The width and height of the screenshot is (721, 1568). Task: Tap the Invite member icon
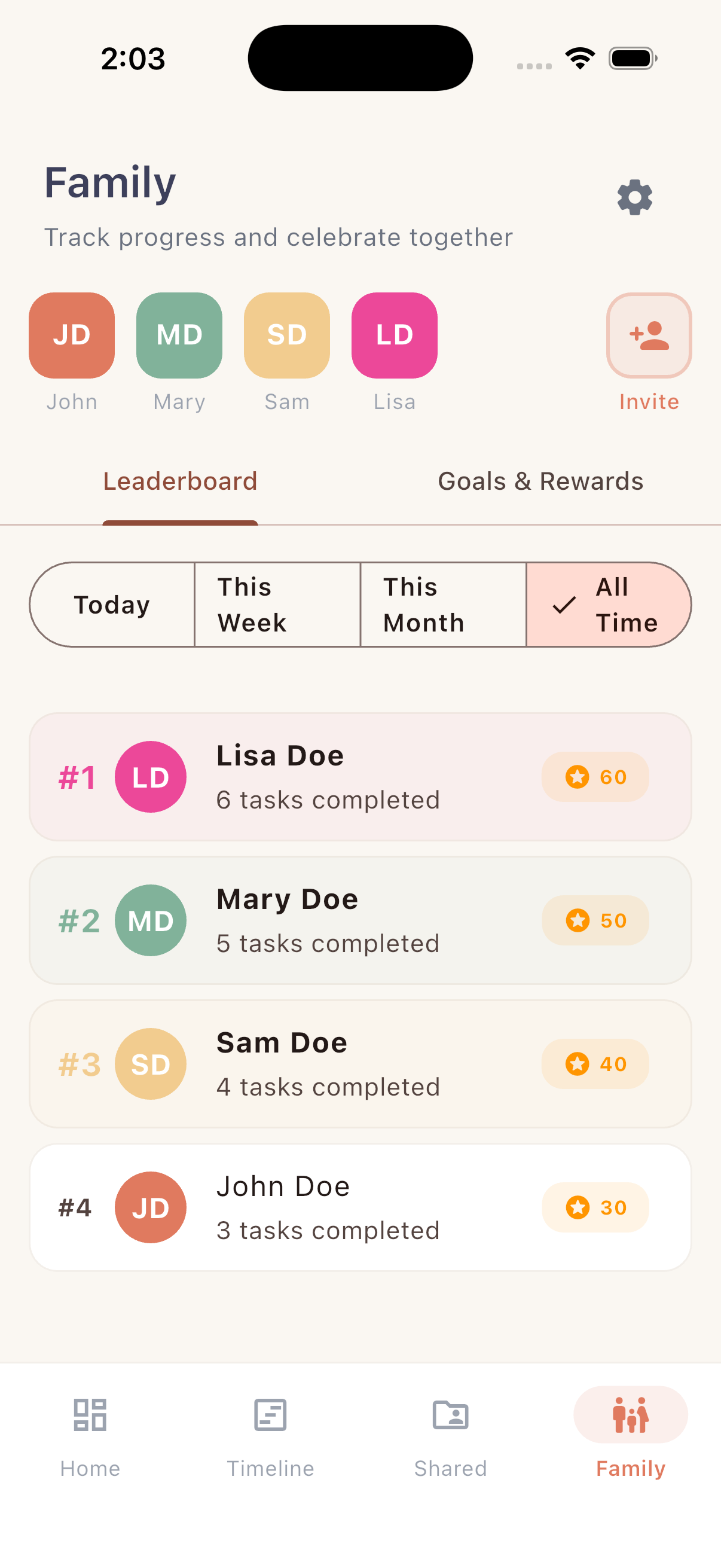[x=649, y=335]
